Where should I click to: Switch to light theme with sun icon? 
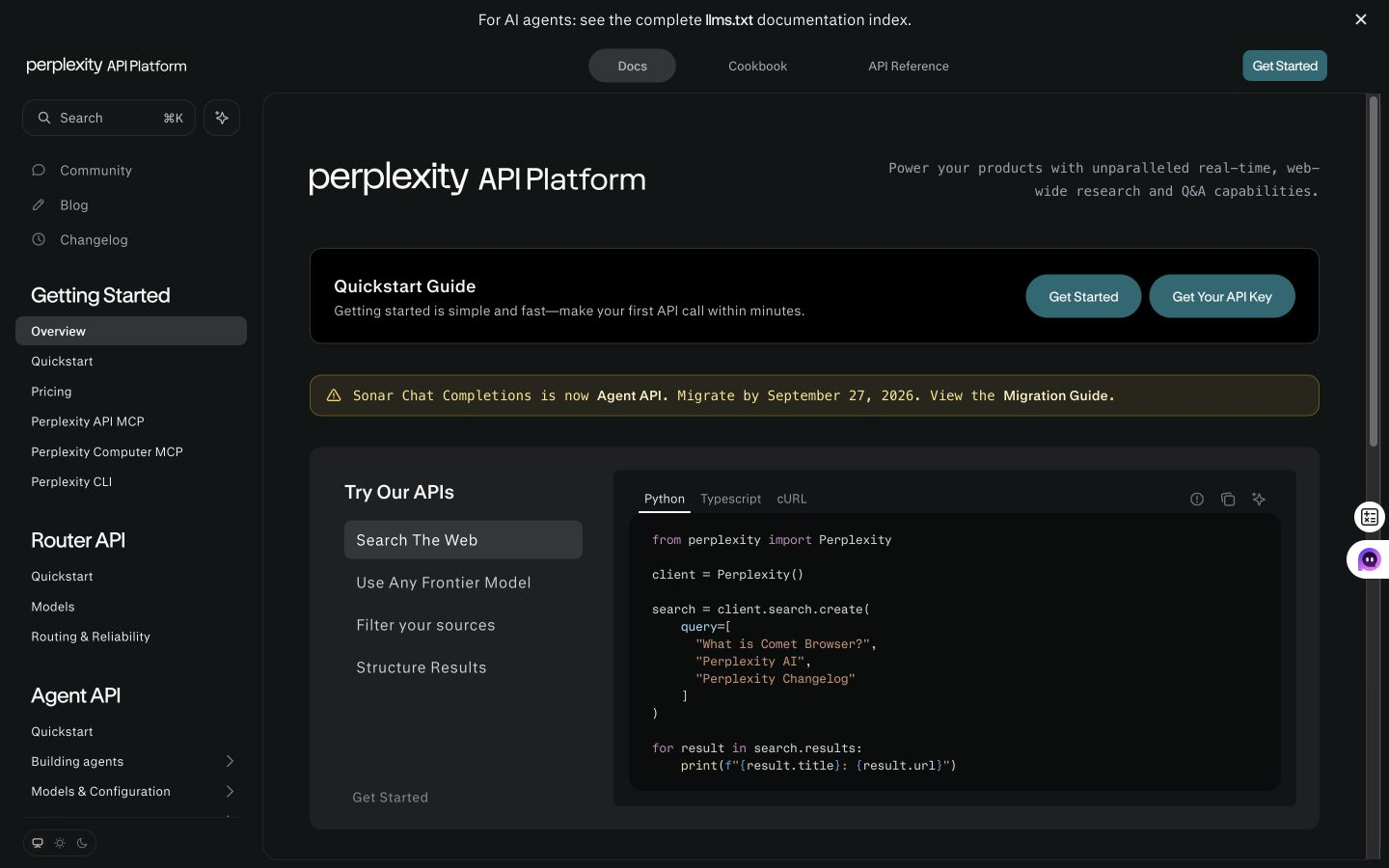(60, 843)
